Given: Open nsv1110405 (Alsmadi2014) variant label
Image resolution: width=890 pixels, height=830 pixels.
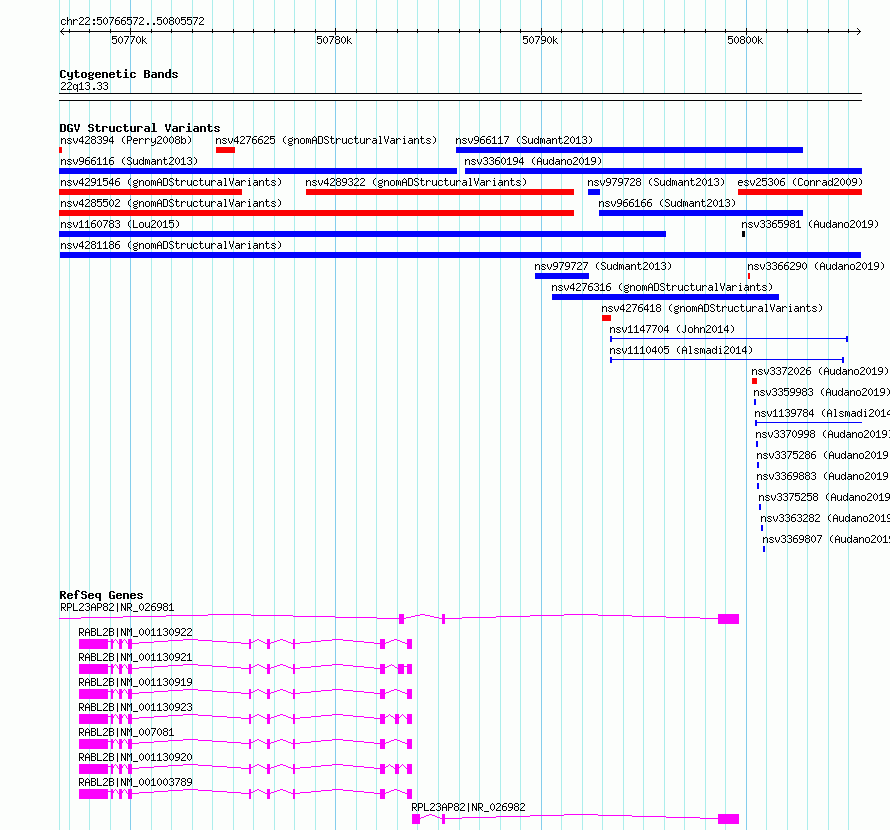Looking at the screenshot, I should click(x=681, y=350).
